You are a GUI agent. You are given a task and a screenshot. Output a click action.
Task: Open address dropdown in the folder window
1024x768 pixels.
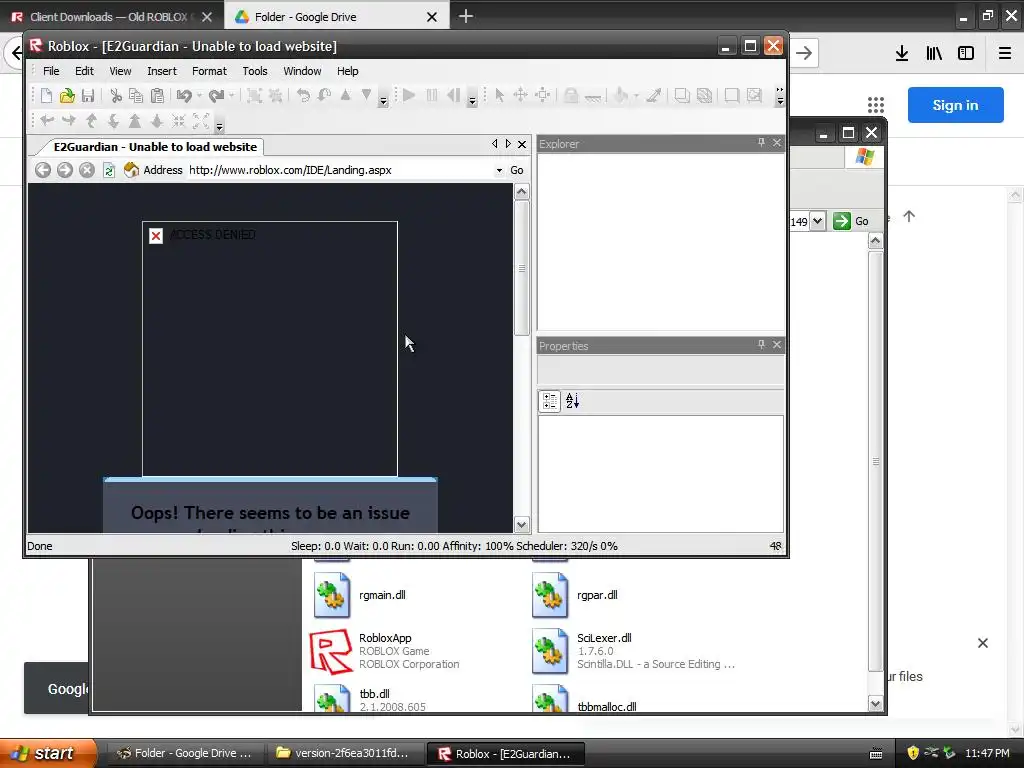[817, 221]
